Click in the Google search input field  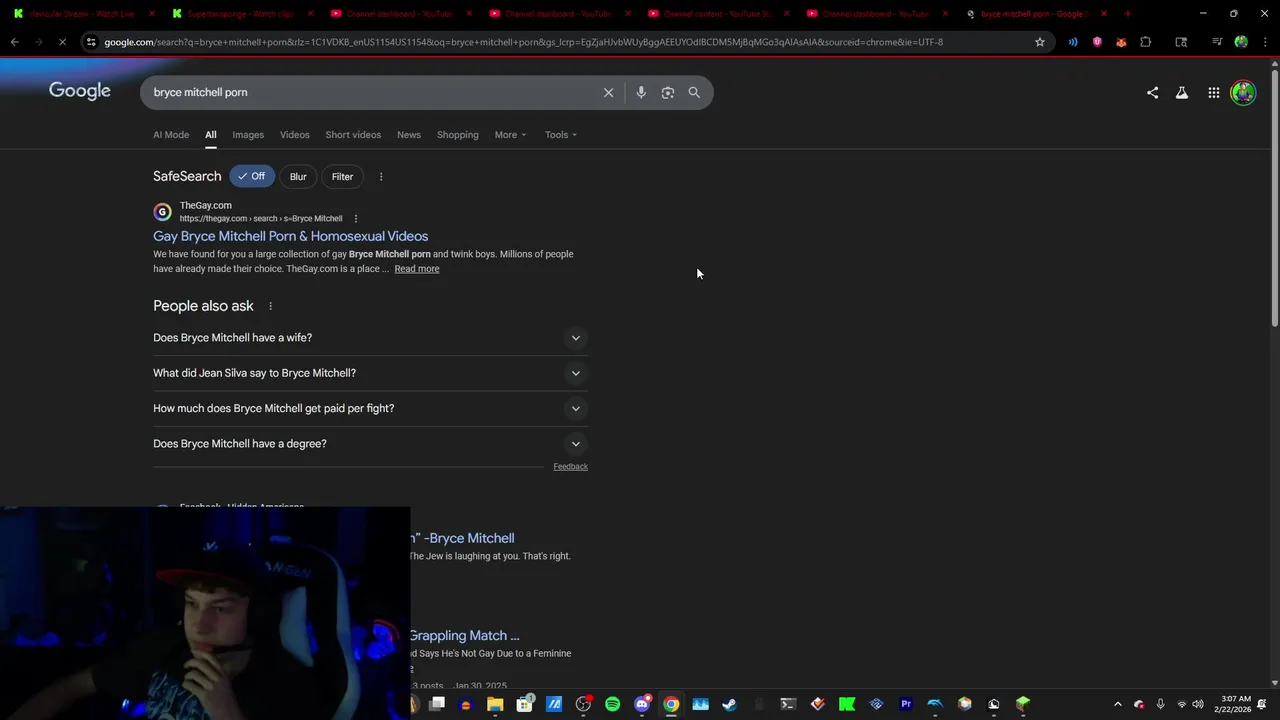pos(370,92)
